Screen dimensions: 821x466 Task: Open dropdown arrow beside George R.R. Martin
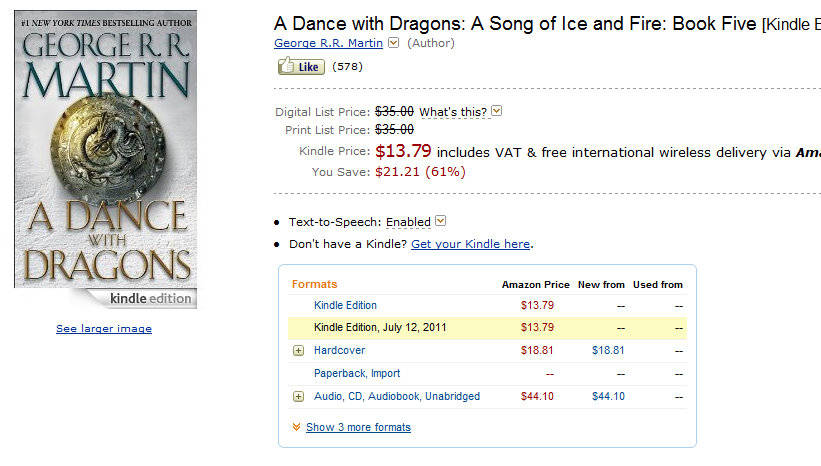pos(393,43)
